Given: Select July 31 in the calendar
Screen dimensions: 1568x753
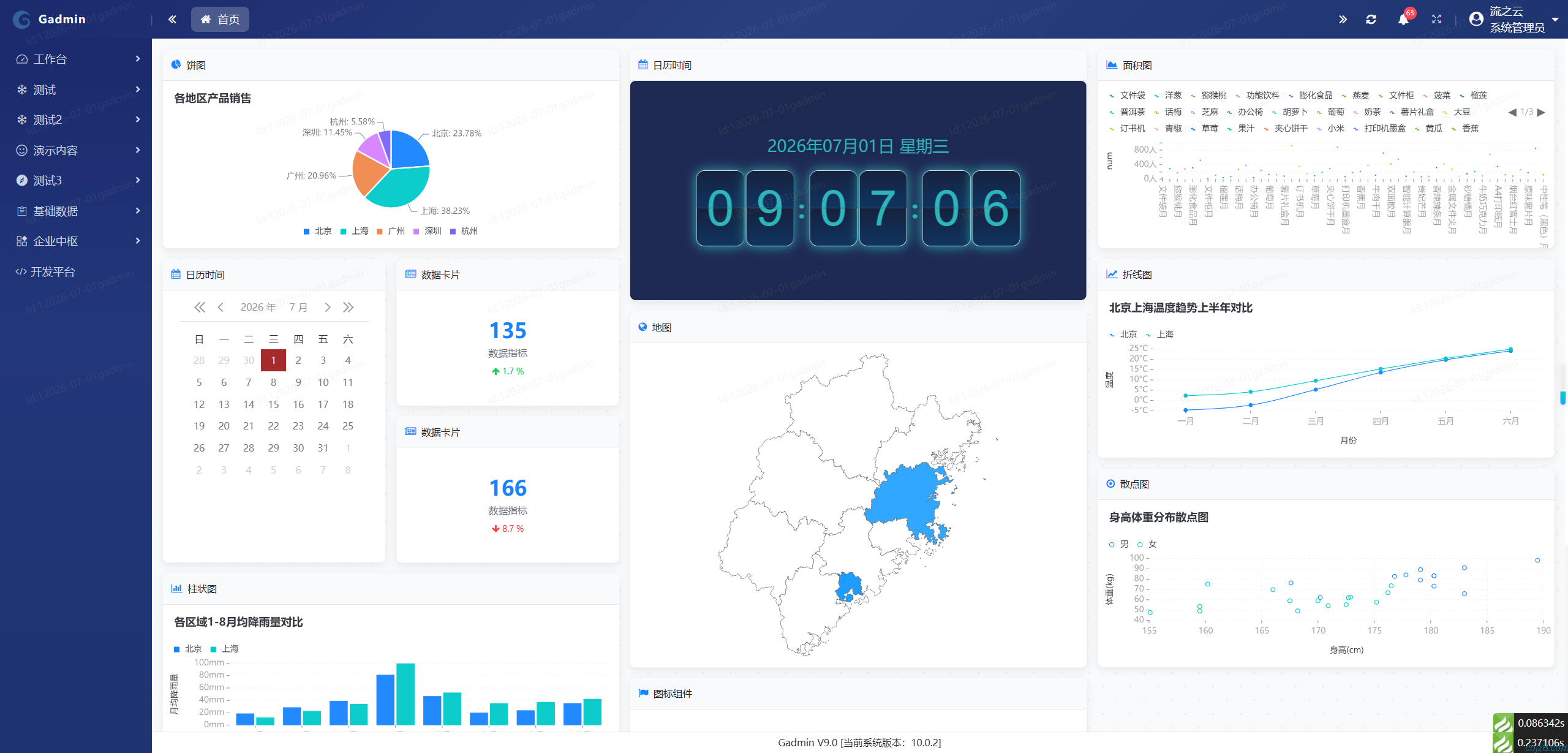Looking at the screenshot, I should tap(323, 448).
